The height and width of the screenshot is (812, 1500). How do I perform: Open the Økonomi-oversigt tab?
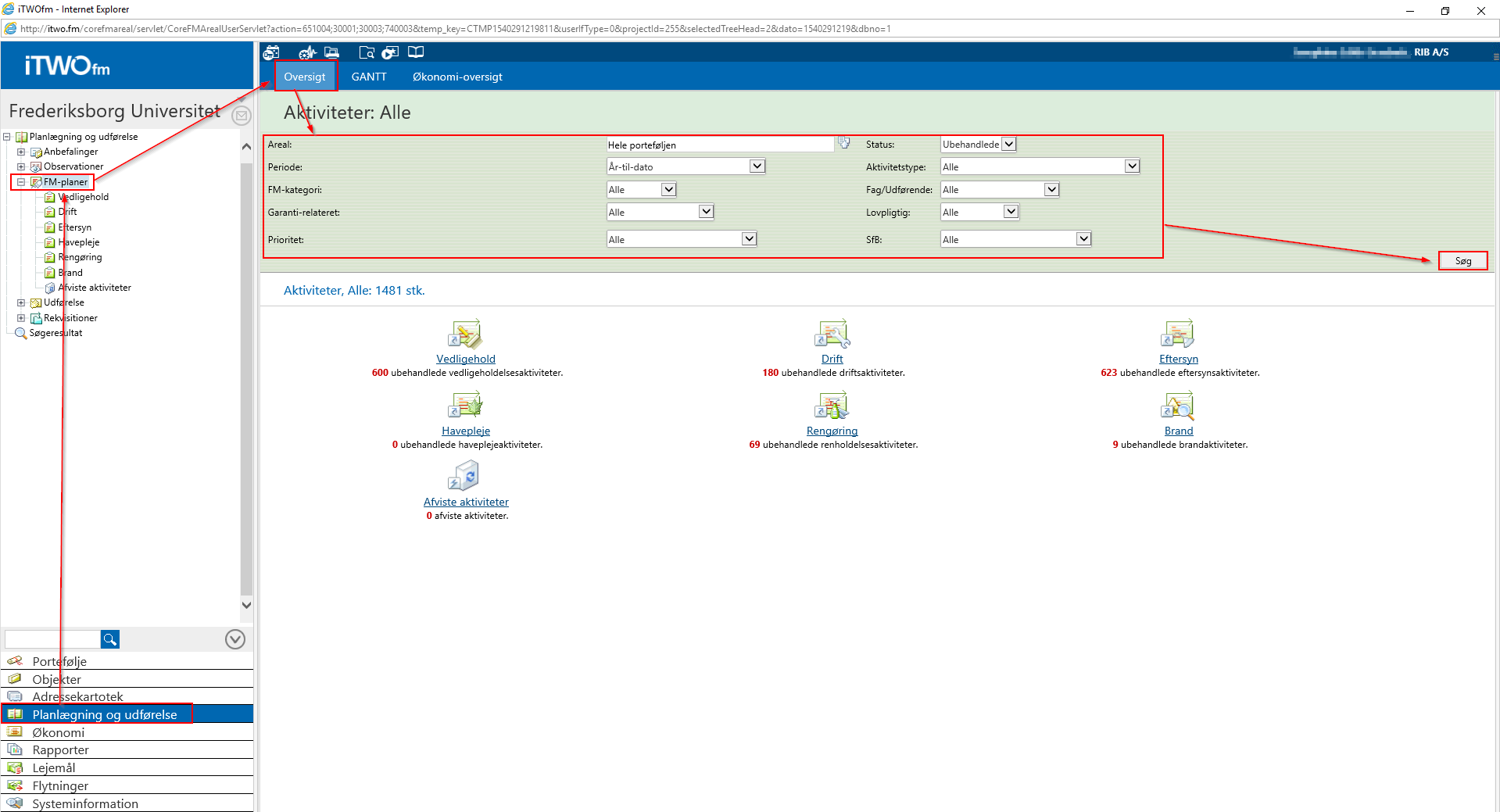pyautogui.click(x=457, y=77)
